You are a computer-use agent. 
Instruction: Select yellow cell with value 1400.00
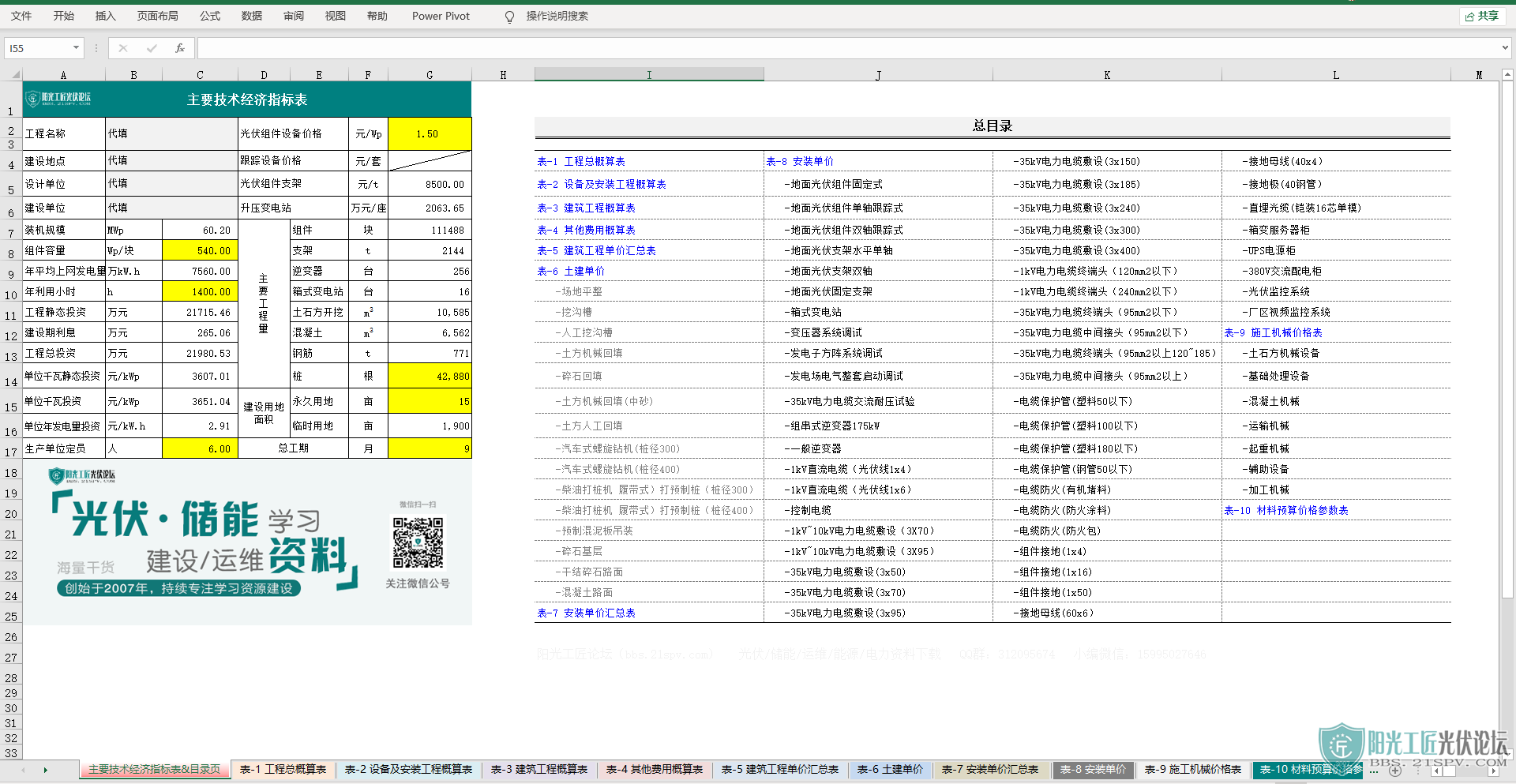tap(200, 292)
